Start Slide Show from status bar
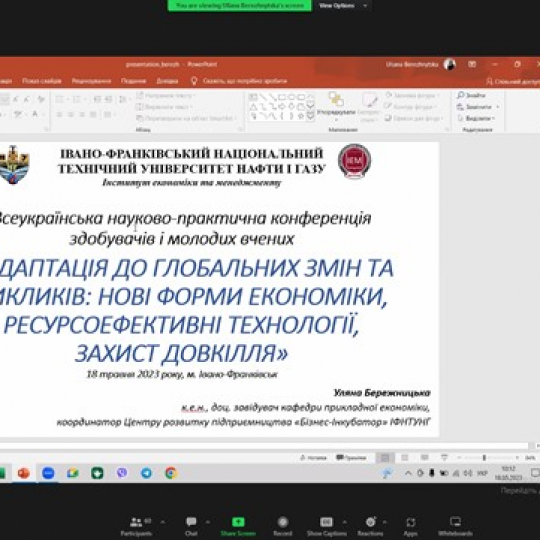This screenshot has height=540, width=540. coord(444,458)
